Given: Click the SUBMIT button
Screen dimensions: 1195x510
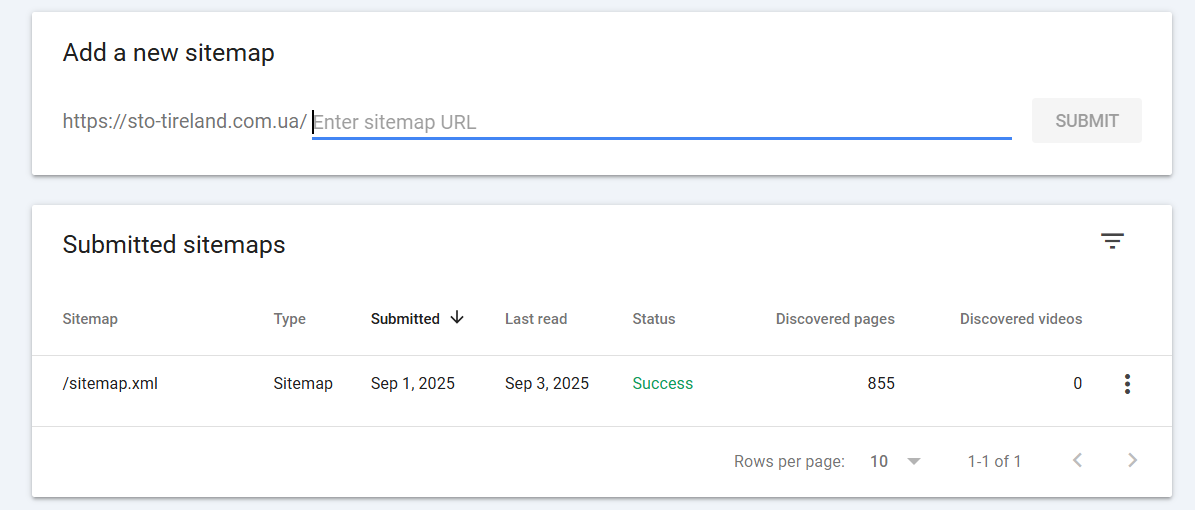Looking at the screenshot, I should click(x=1087, y=120).
